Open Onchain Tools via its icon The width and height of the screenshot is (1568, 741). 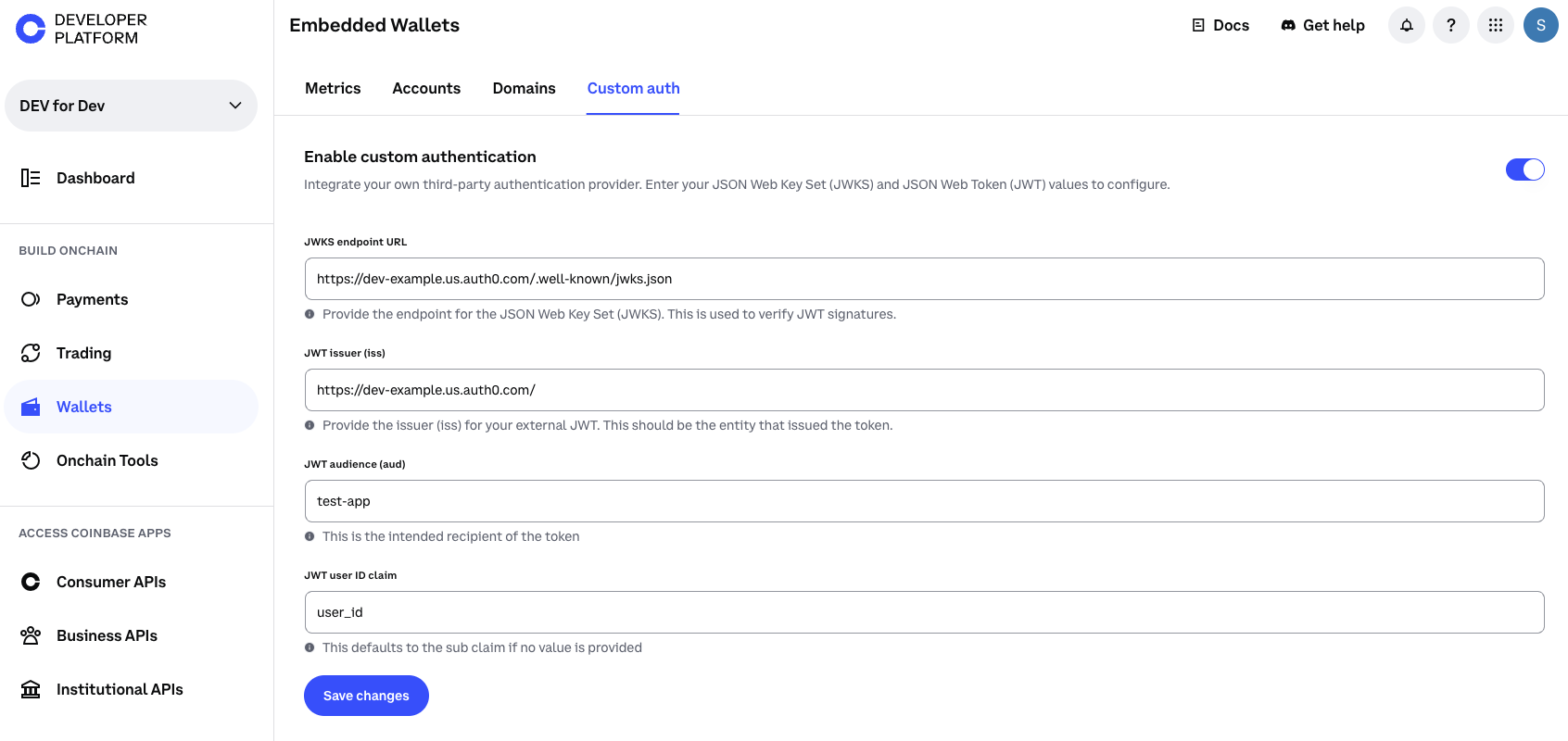31,459
